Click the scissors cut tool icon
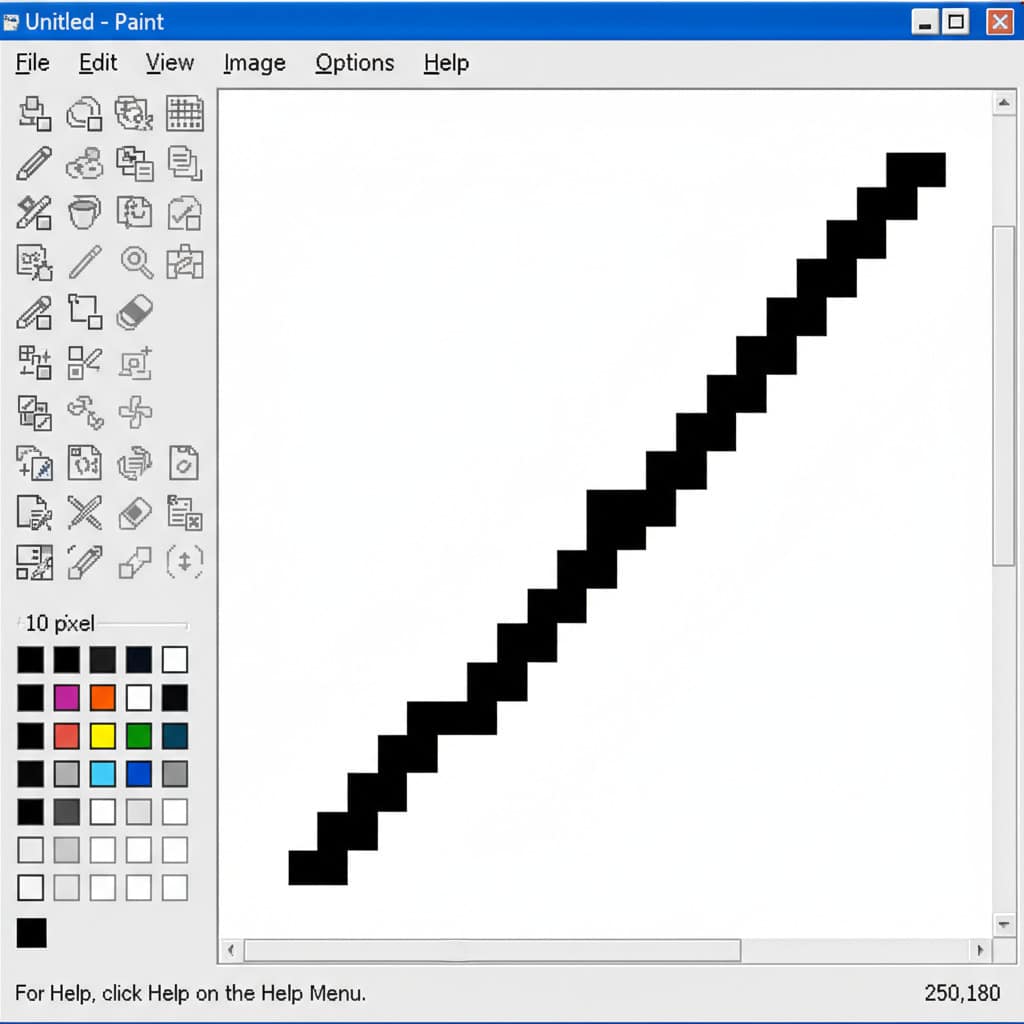Image resolution: width=1024 pixels, height=1024 pixels. tap(85, 513)
